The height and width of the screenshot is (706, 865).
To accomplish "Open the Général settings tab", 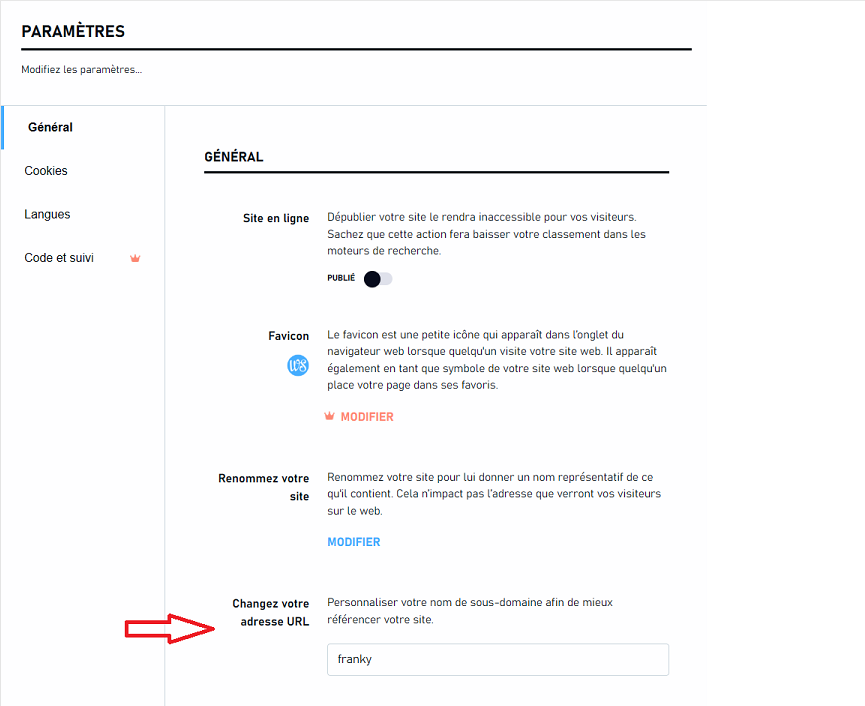I will pos(50,127).
